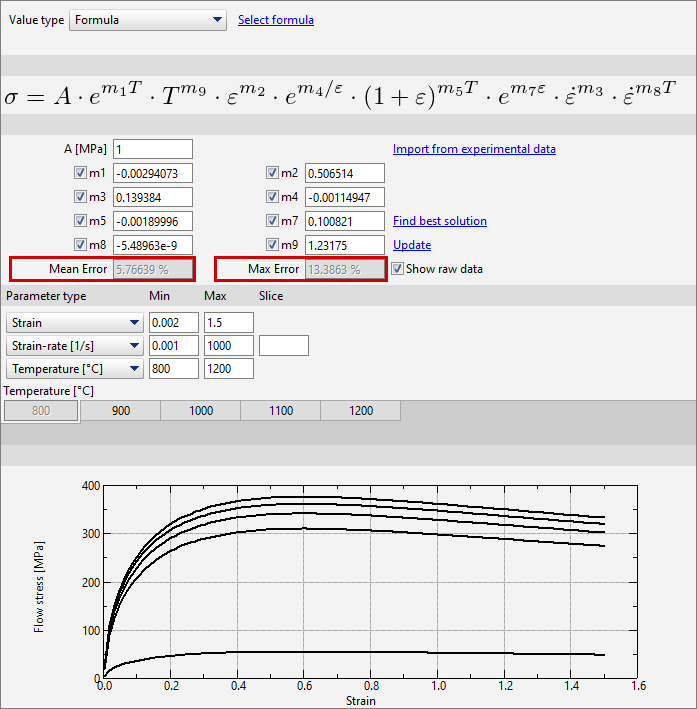This screenshot has height=709, width=697.
Task: Disable the m9 parameter checkbox
Action: (272, 245)
